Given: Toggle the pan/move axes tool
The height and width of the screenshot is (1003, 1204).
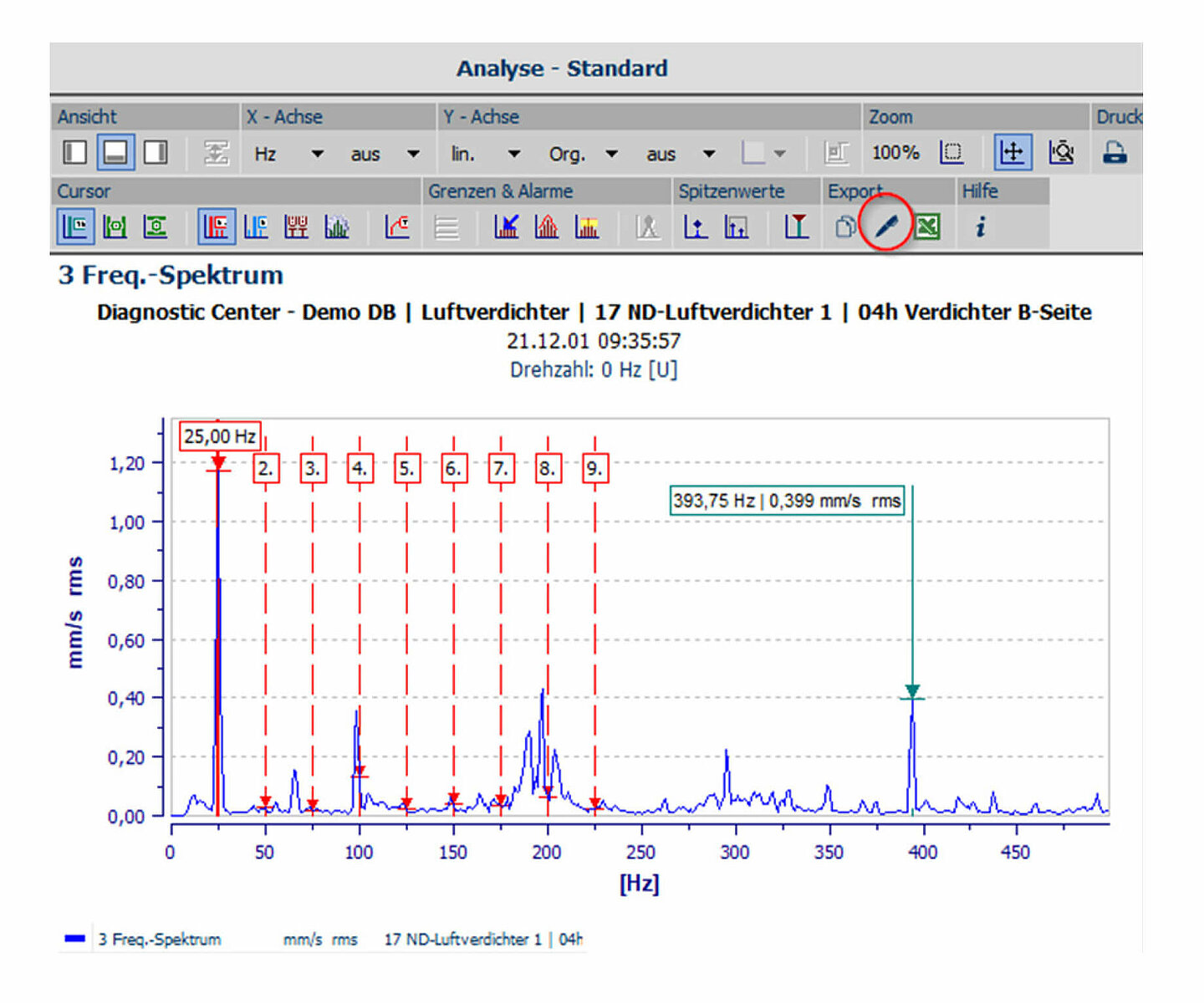Looking at the screenshot, I should pos(1013,152).
